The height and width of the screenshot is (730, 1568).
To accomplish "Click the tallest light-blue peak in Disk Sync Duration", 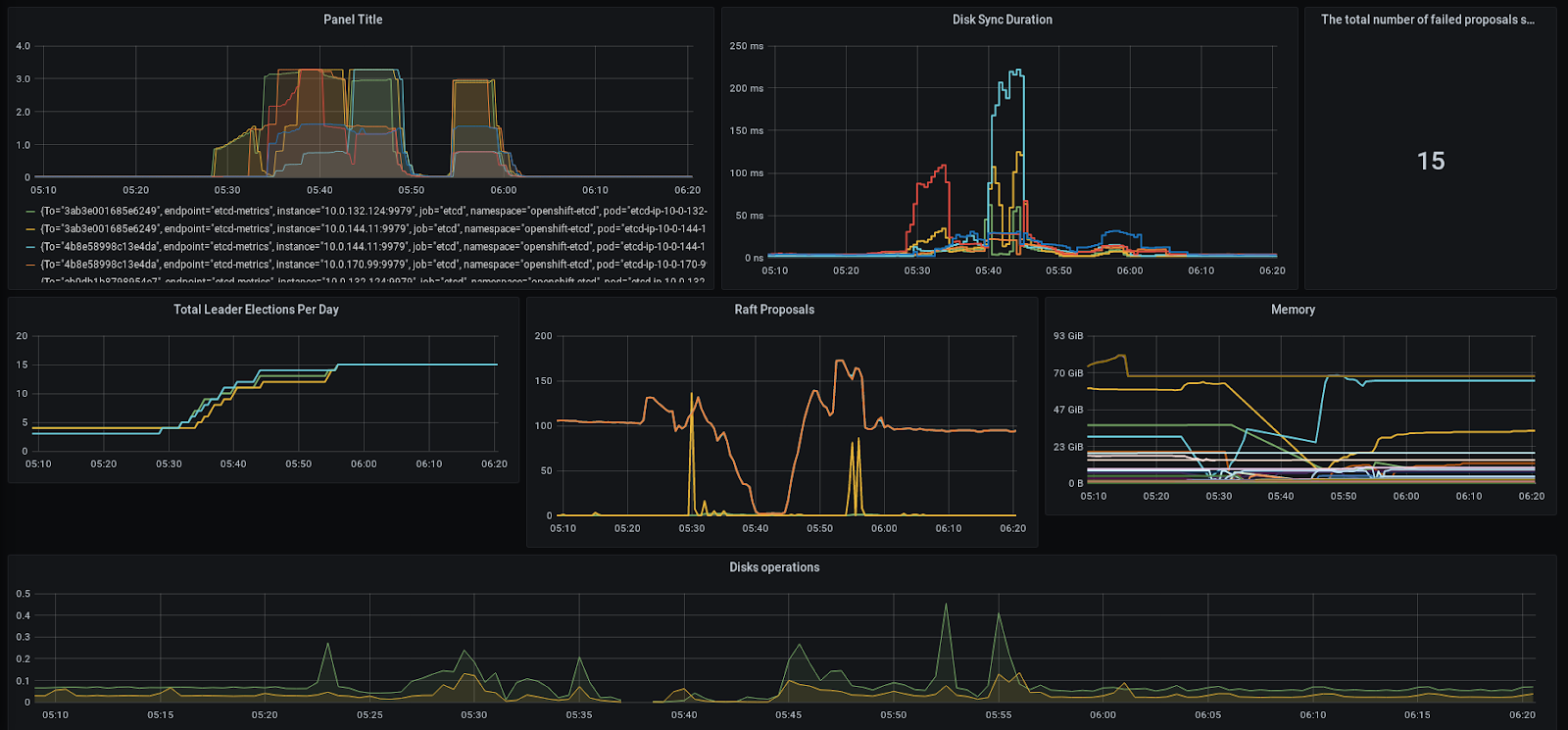I will tap(1016, 72).
